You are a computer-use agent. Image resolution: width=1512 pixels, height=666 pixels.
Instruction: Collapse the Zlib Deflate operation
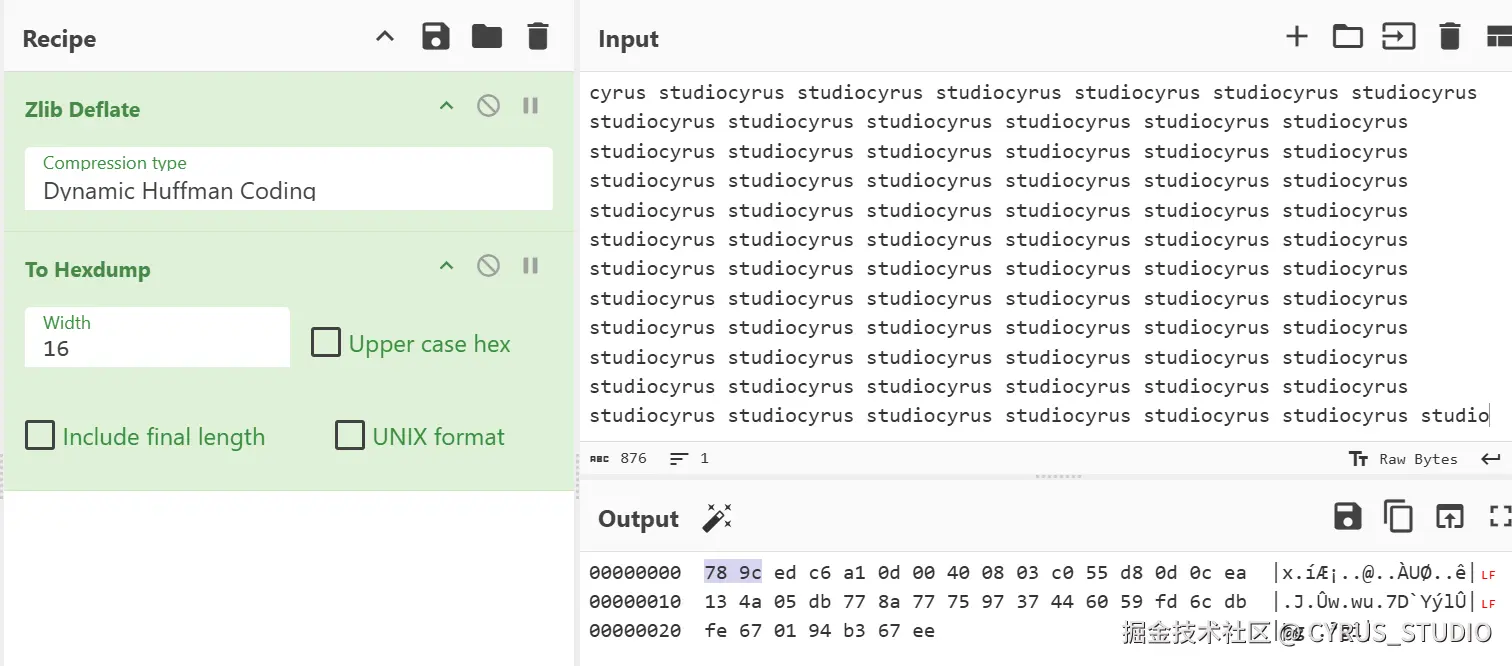[x=447, y=106]
